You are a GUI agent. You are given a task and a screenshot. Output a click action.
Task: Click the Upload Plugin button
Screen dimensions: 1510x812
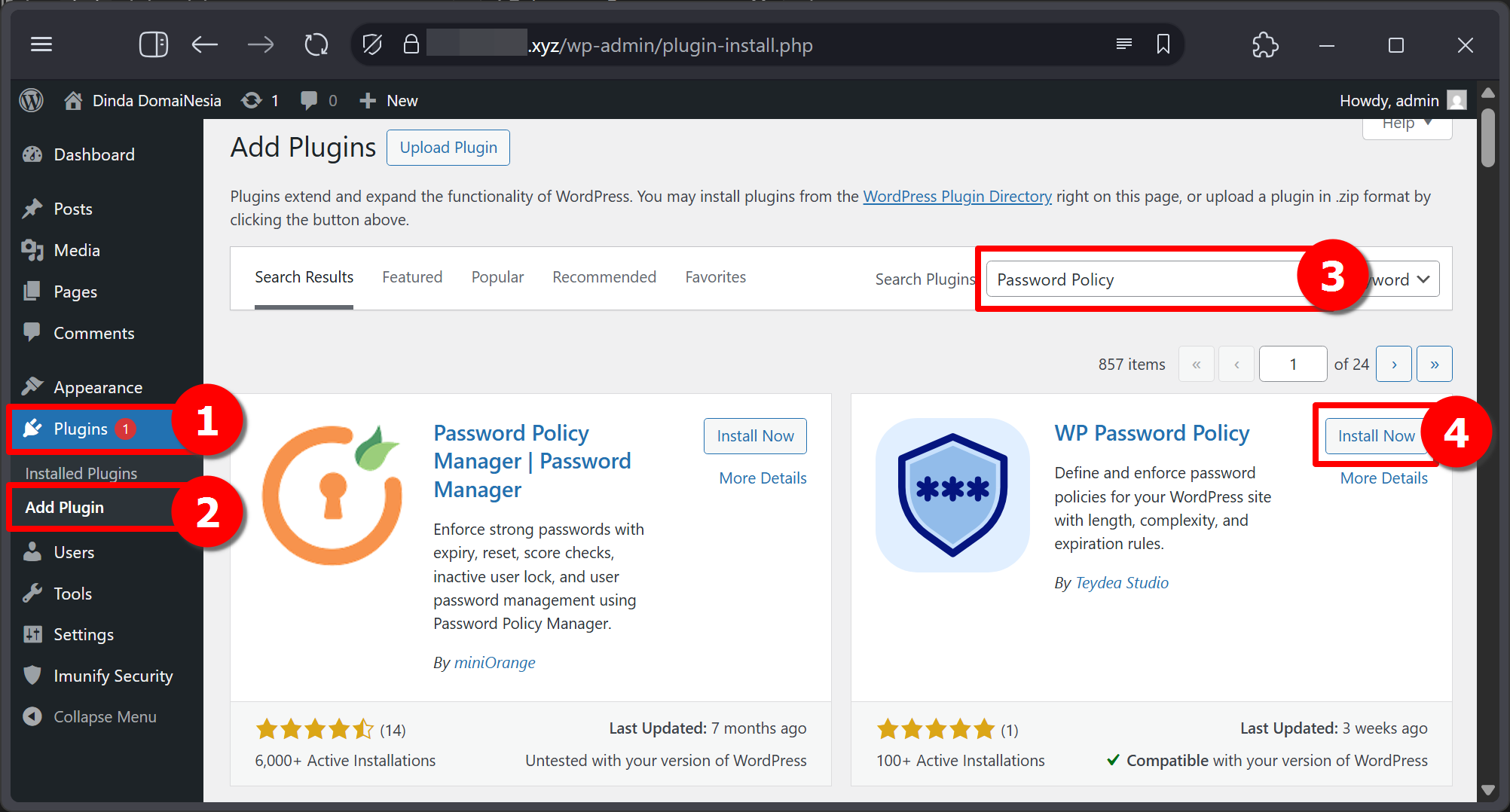[448, 148]
